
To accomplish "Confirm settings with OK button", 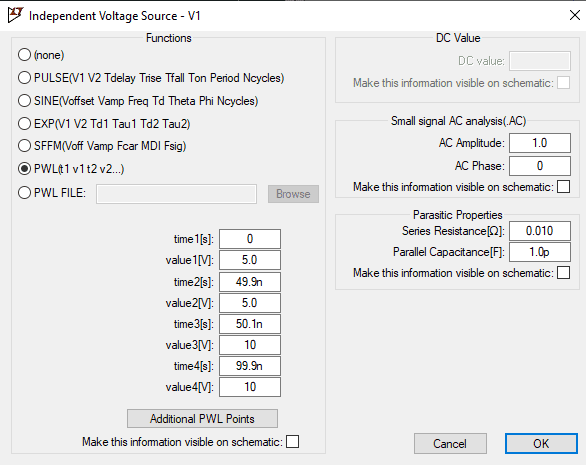I will [x=541, y=444].
